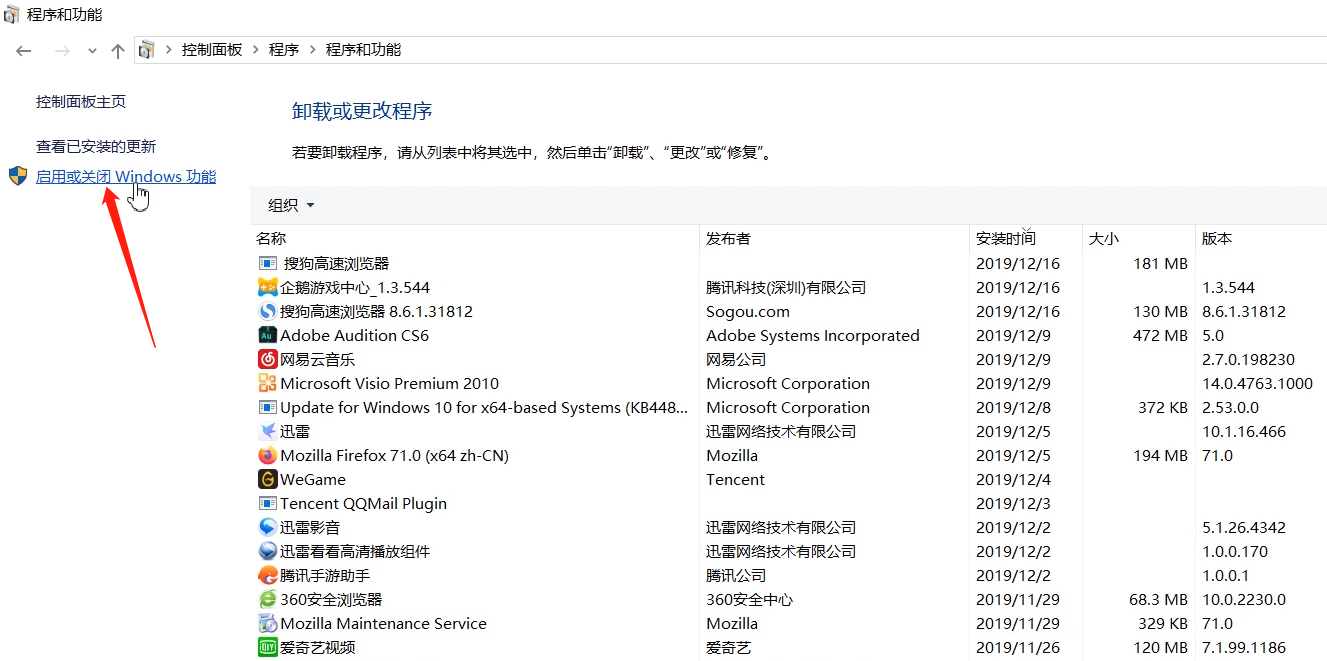Select the 360安全浏览器 icon
The width and height of the screenshot is (1327, 661).
267,599
